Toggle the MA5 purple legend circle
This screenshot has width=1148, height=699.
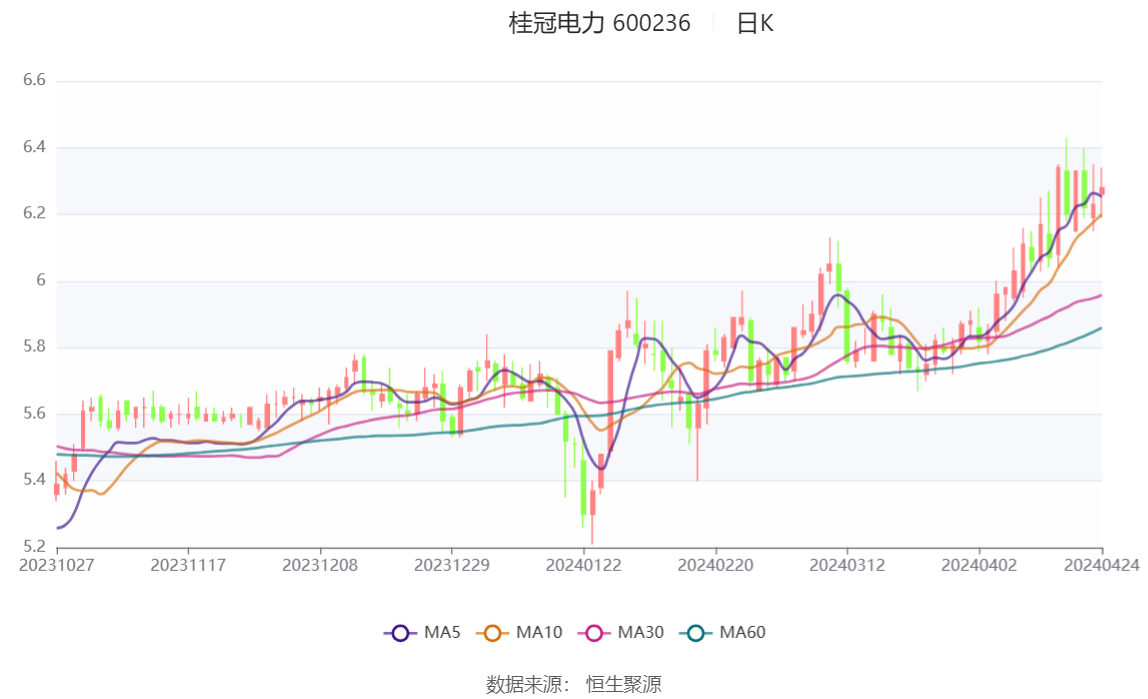coord(401,633)
